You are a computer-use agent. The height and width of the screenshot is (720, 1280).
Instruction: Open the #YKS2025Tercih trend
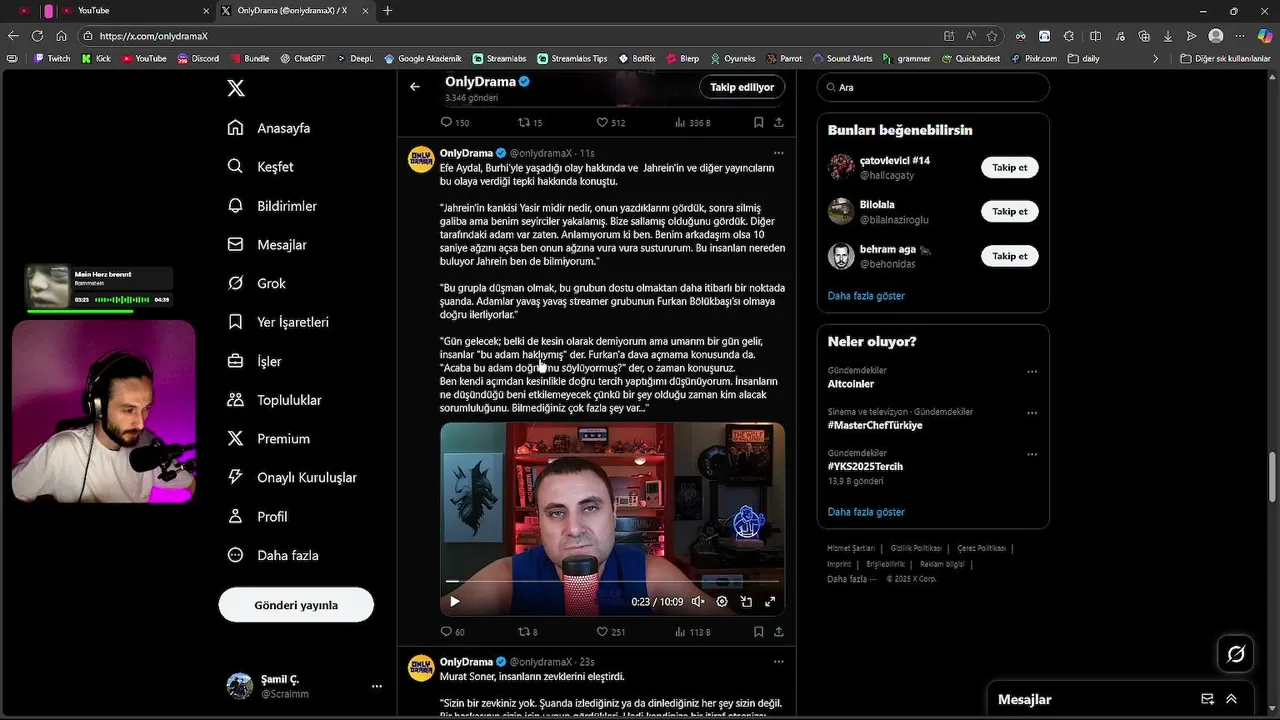(x=865, y=466)
